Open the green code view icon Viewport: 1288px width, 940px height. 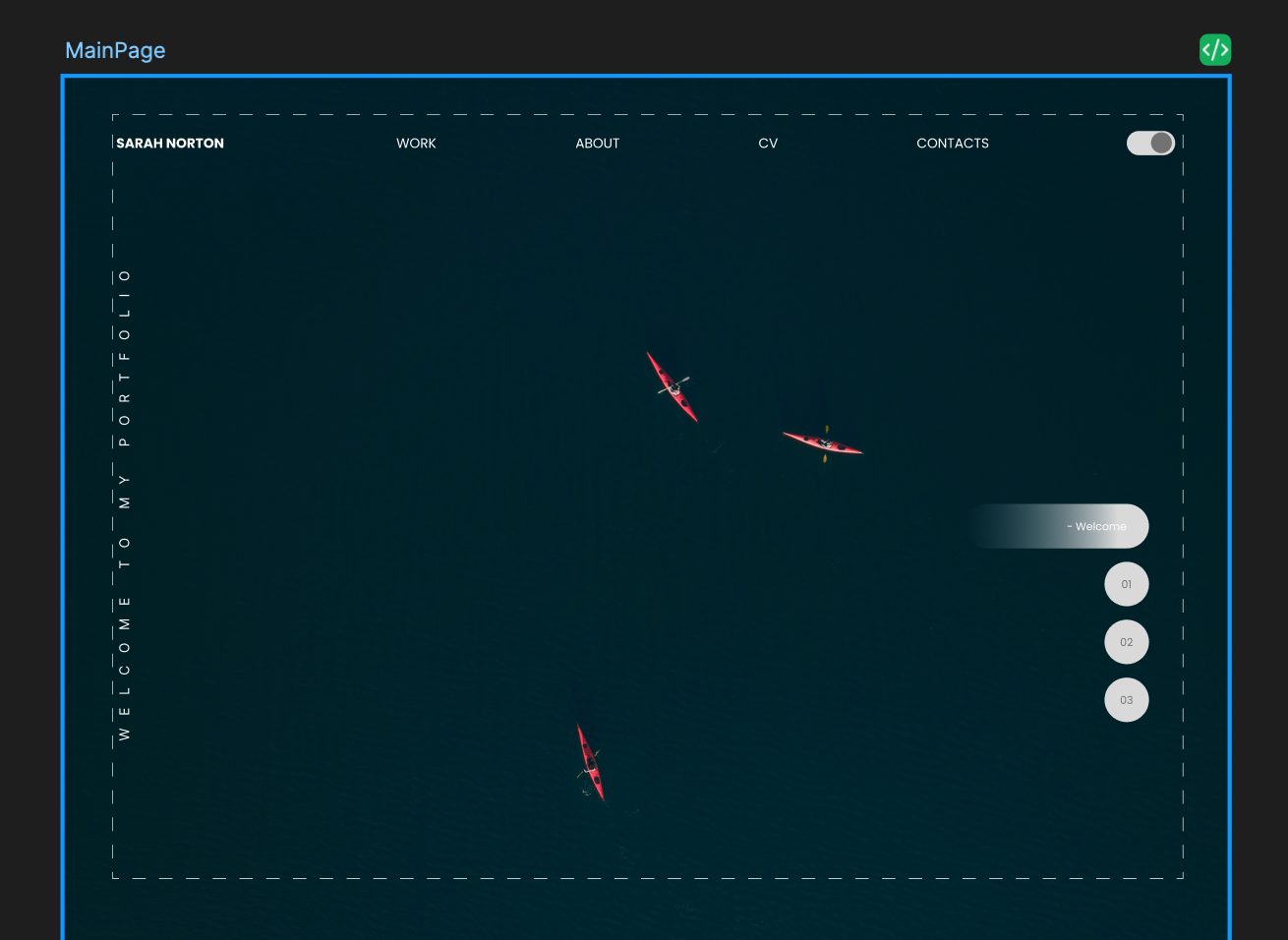(1215, 50)
